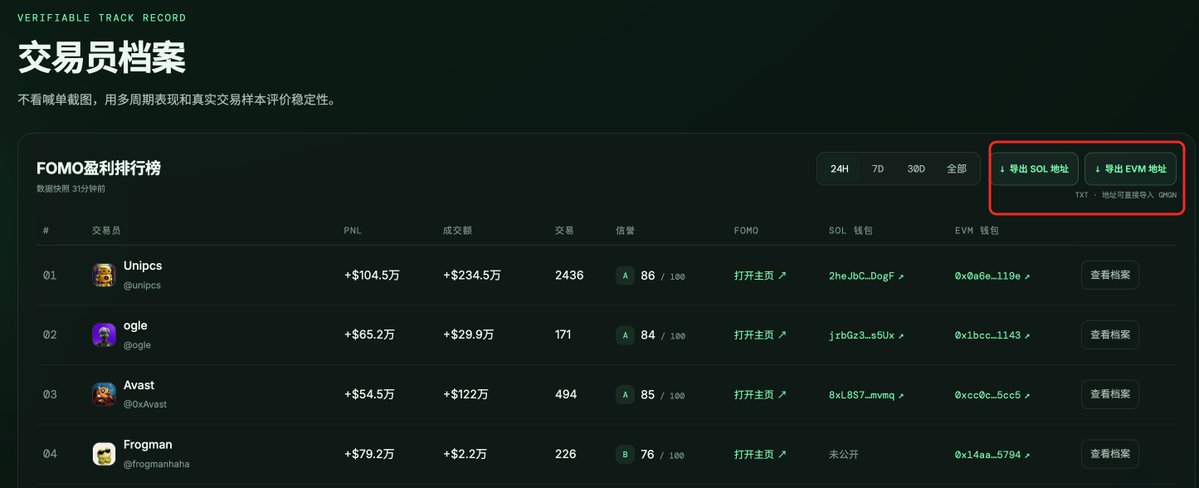Open EVM wallet 0x0a6e…119e
This screenshot has width=1199, height=488.
(x=992, y=276)
